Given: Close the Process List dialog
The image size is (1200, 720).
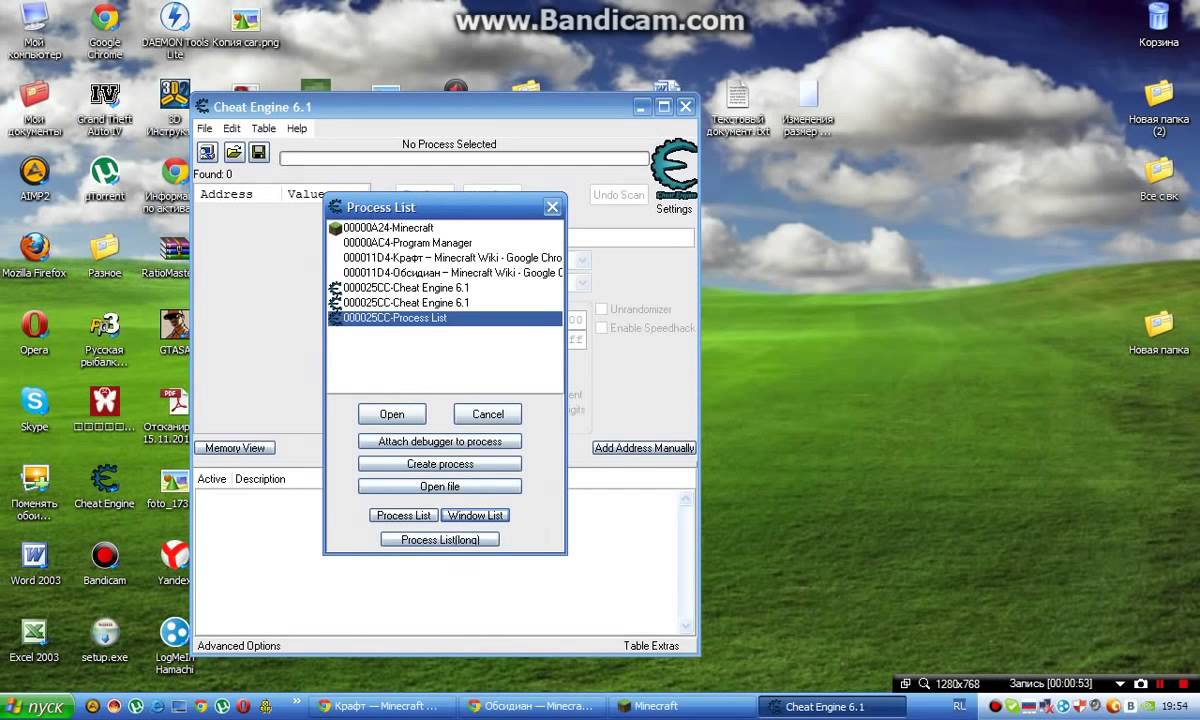Looking at the screenshot, I should (x=552, y=207).
